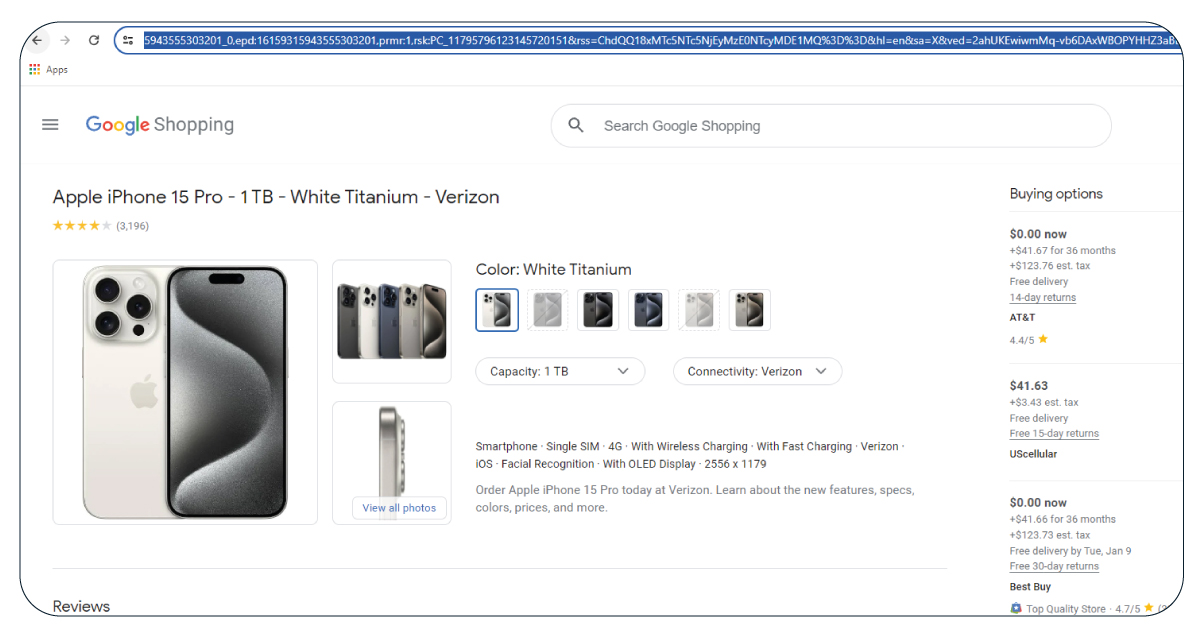The image size is (1203, 637).
Task: Click the $41.63 UScellular price
Action: point(1029,385)
